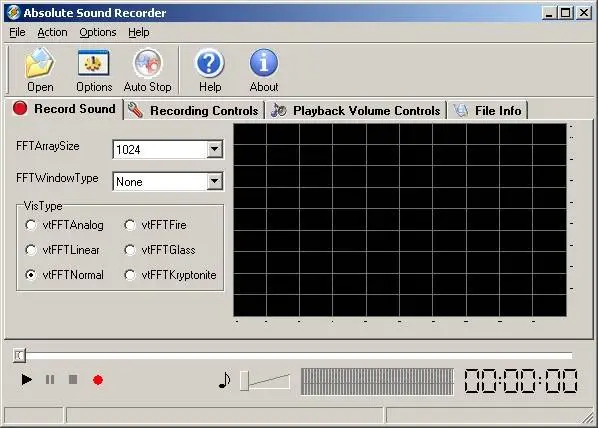Image resolution: width=598 pixels, height=428 pixels.
Task: Enable the vtFFTKryptonite radio button
Action: 130,275
